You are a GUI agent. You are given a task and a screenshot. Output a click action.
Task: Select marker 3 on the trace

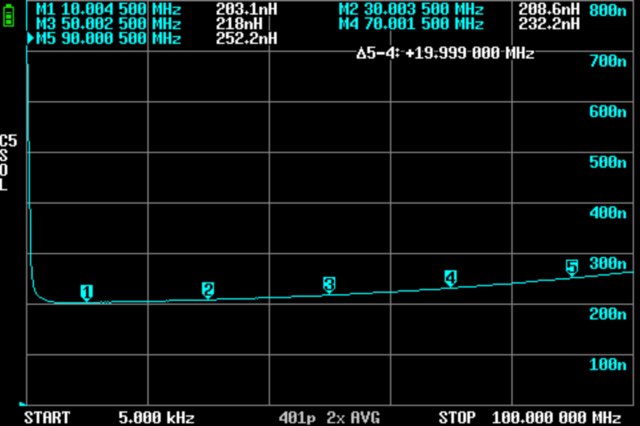[x=329, y=285]
